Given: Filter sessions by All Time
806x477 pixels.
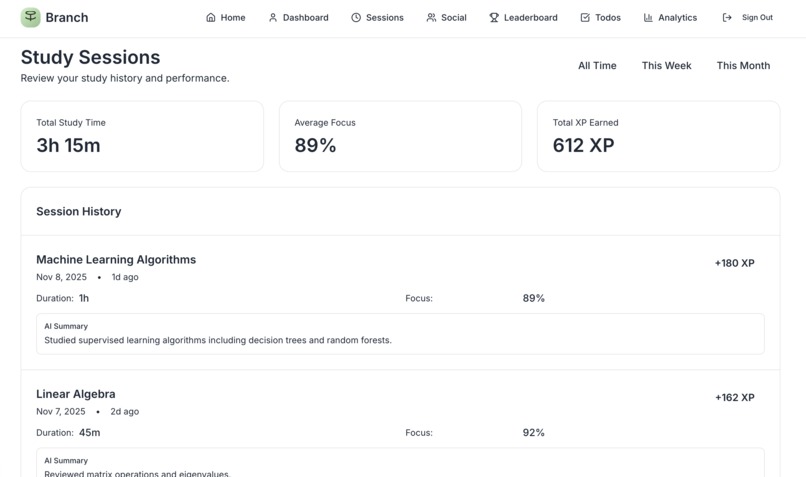Looking at the screenshot, I should coord(597,66).
